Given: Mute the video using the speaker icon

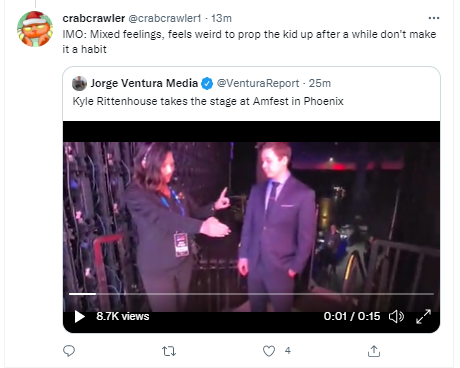Looking at the screenshot, I should (x=396, y=316).
